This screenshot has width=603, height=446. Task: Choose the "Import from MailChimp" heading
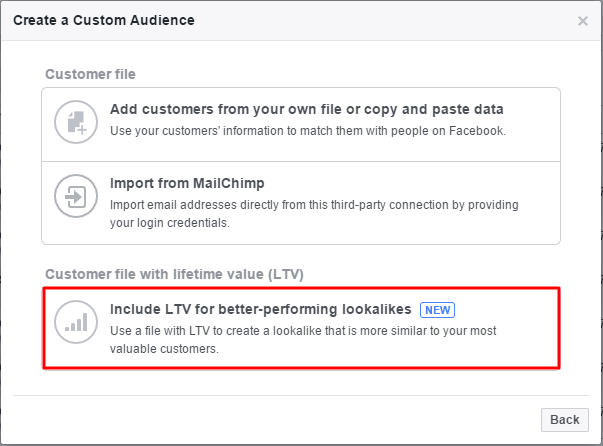click(x=187, y=183)
